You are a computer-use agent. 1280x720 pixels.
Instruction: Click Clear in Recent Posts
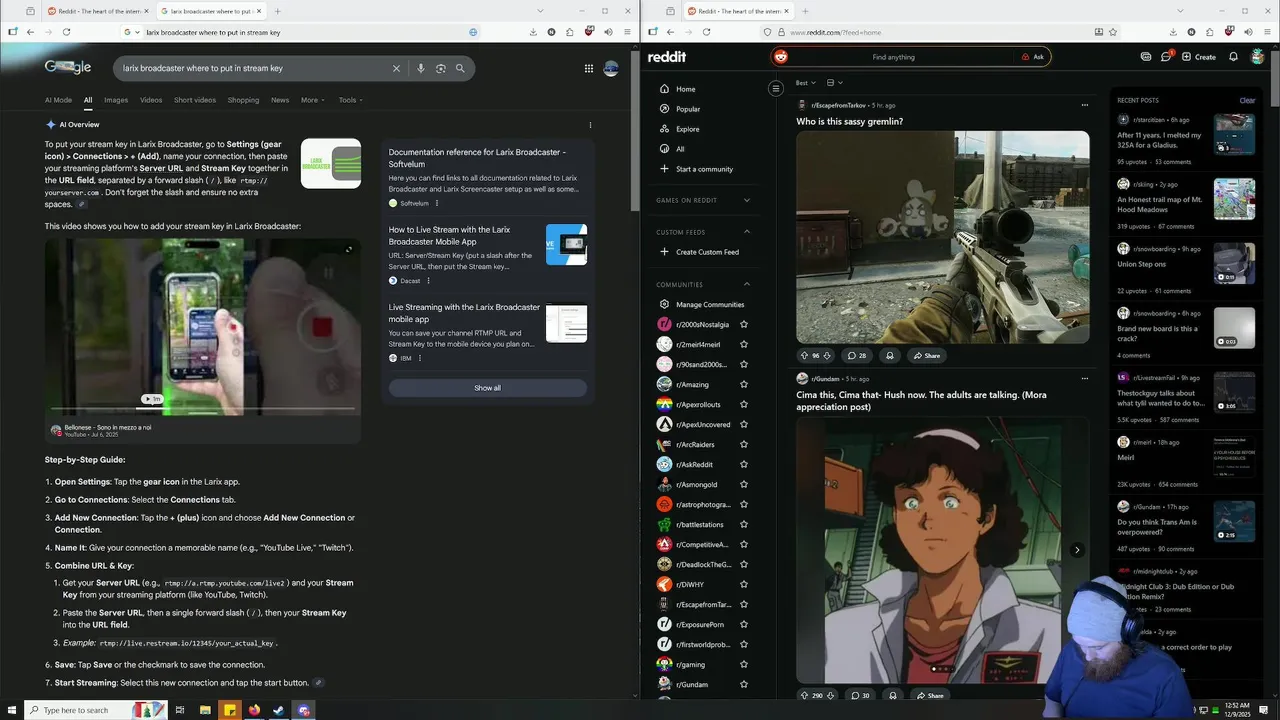point(1247,100)
